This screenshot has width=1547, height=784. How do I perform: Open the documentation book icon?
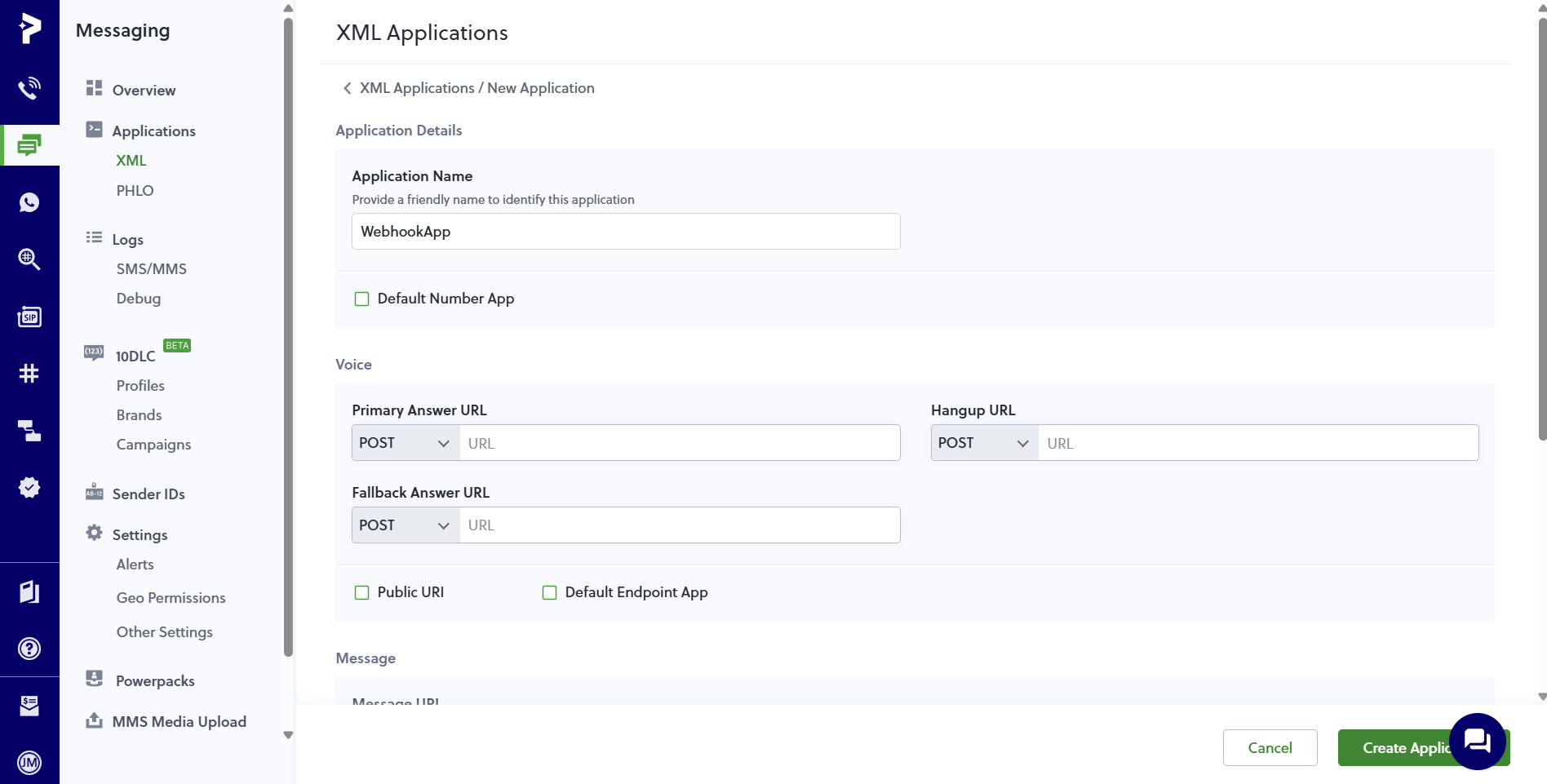(29, 591)
